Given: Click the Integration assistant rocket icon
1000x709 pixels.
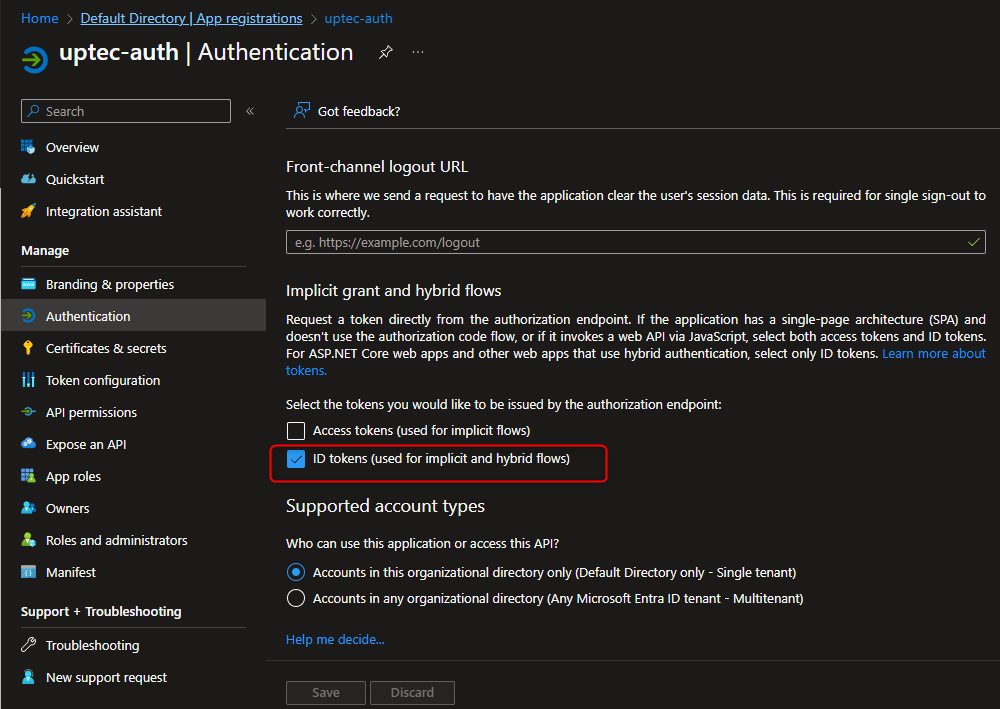Looking at the screenshot, I should 28,211.
